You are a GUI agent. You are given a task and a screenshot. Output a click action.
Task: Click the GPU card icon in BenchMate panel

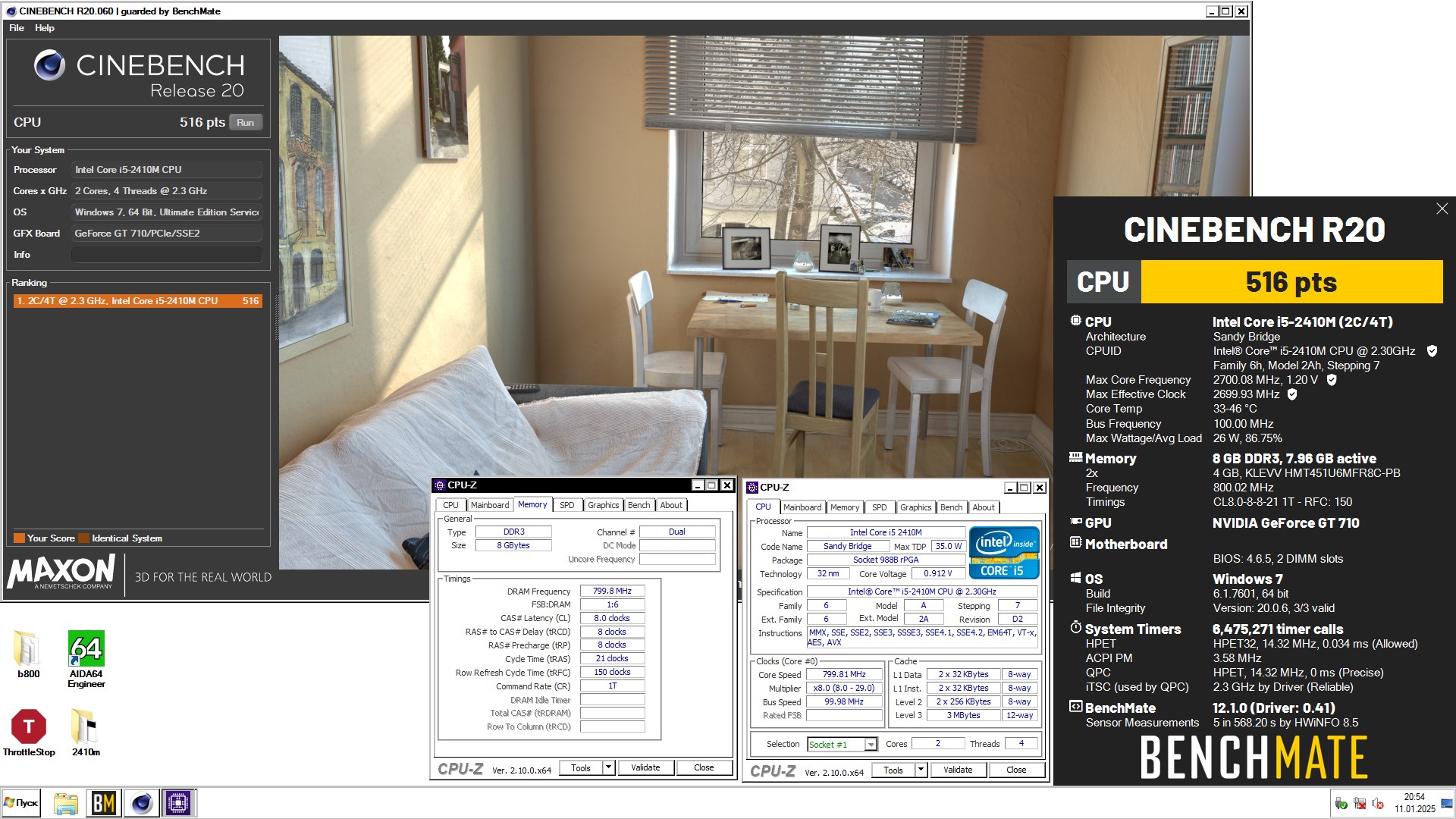[x=1075, y=522]
